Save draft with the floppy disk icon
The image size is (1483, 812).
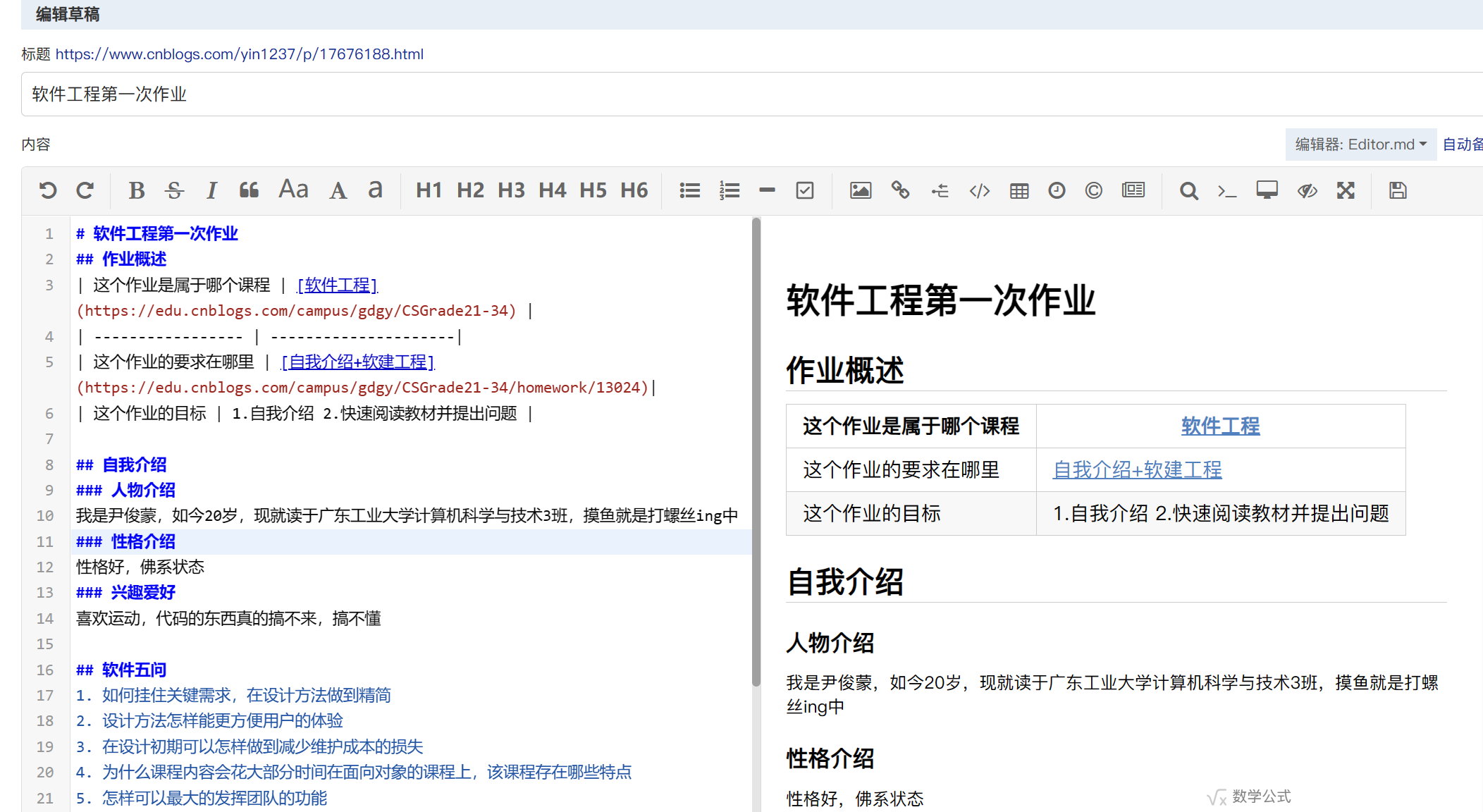point(1398,190)
